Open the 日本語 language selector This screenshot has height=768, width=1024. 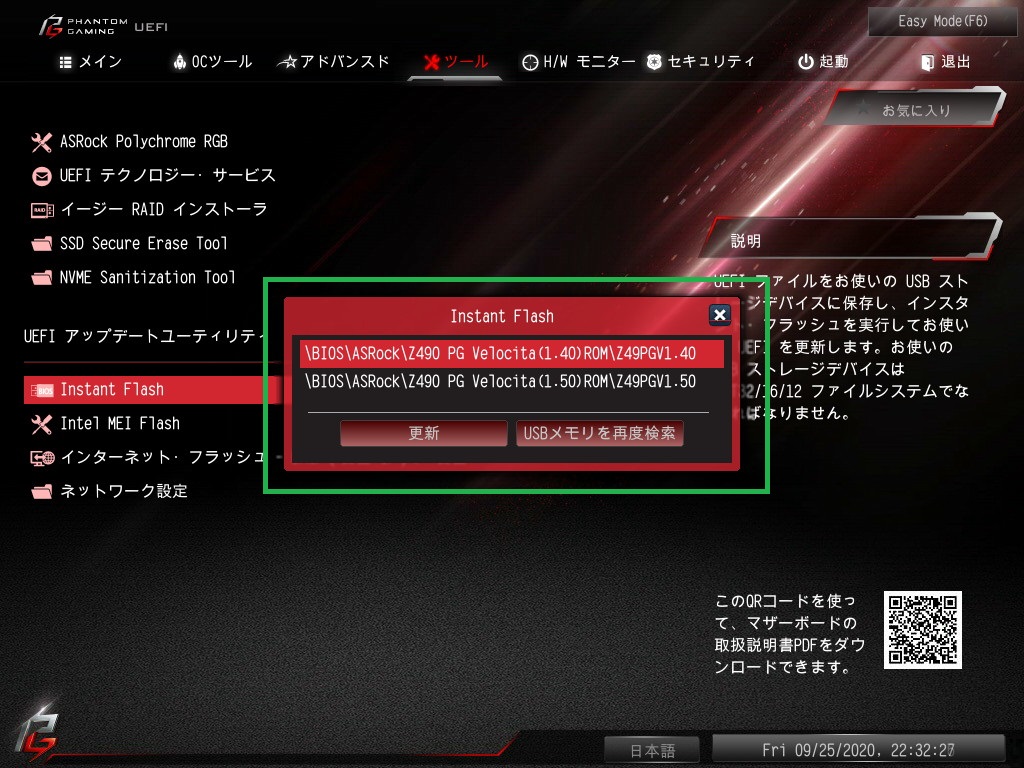click(x=652, y=750)
